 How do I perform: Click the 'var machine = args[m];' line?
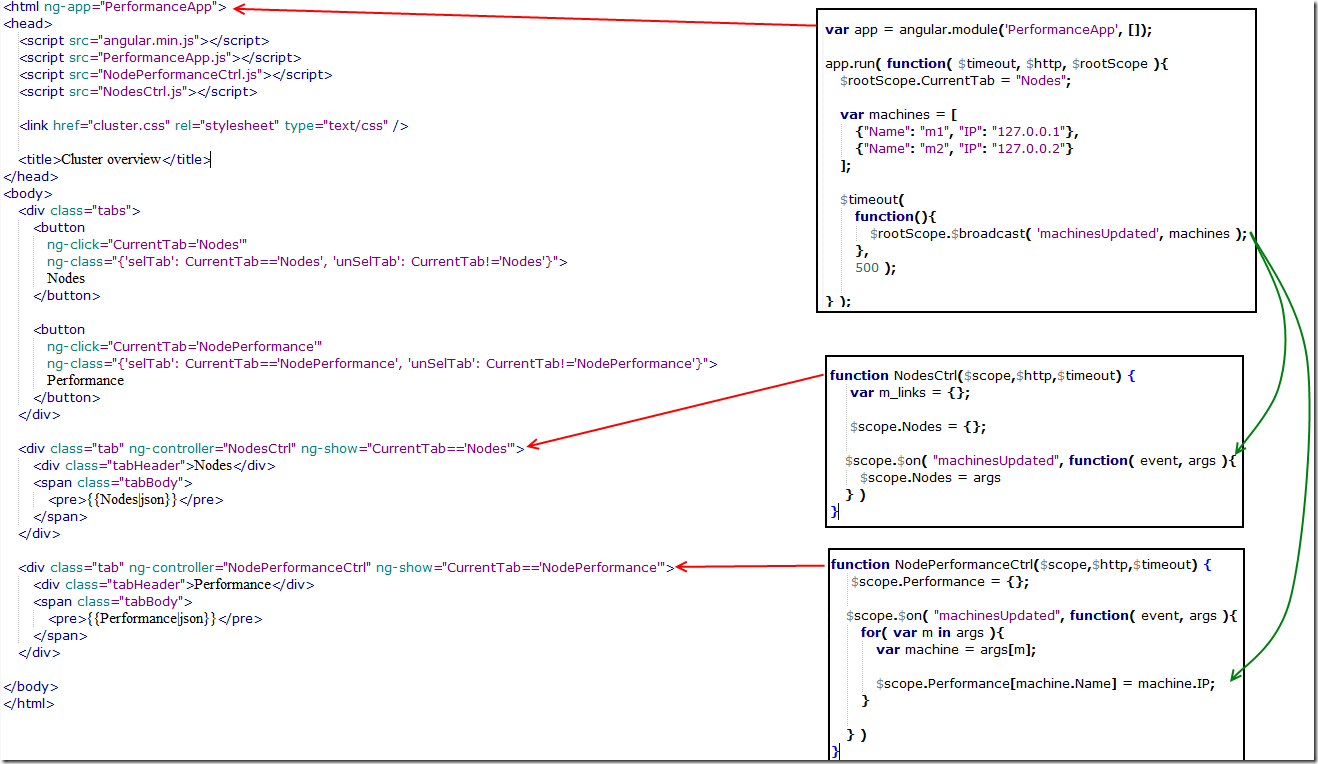click(x=956, y=649)
